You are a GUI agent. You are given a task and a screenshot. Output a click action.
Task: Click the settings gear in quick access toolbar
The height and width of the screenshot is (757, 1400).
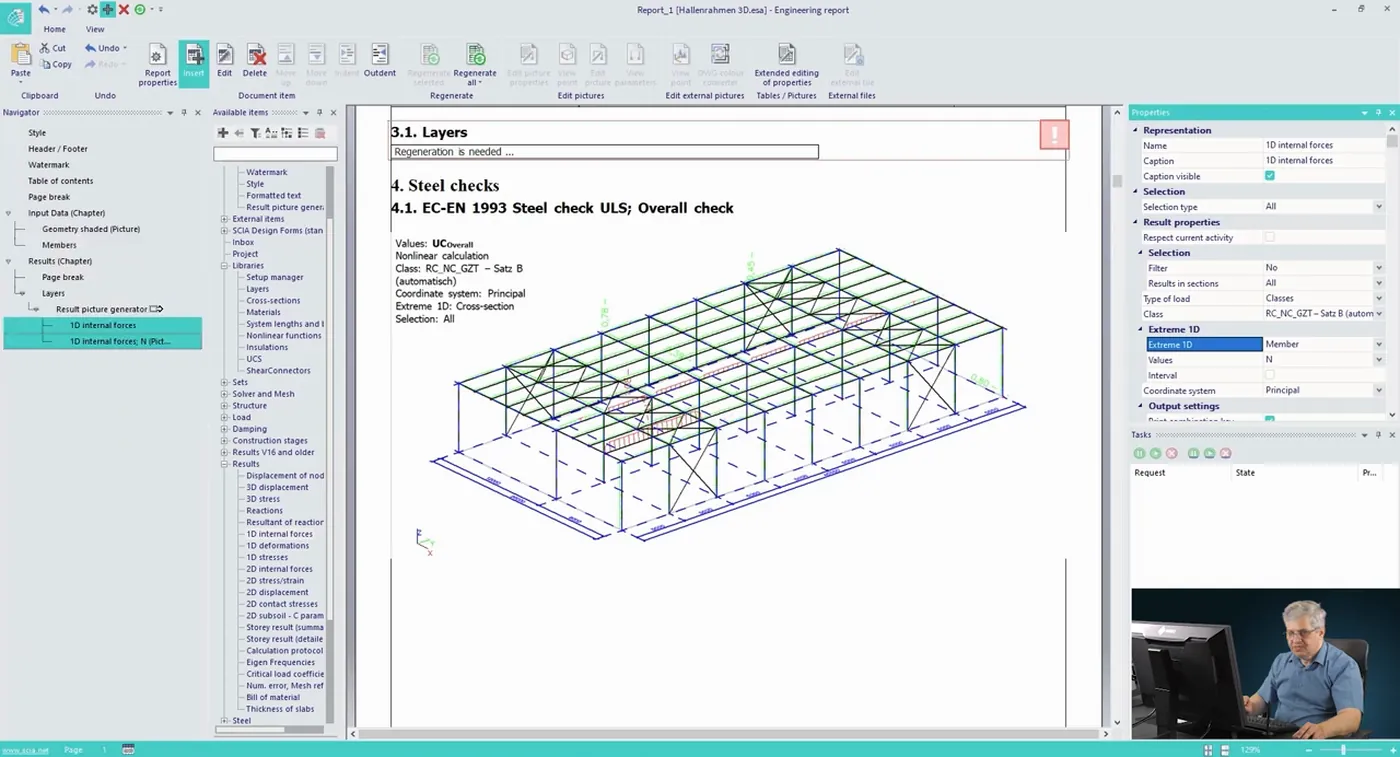point(92,9)
